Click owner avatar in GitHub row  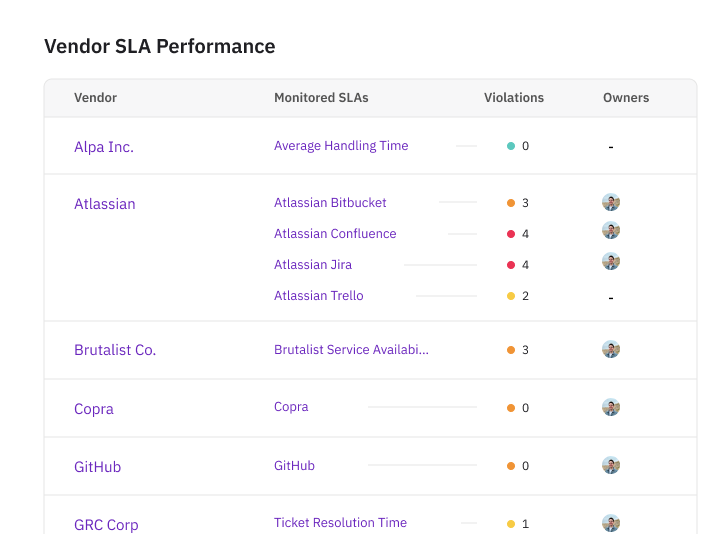[611, 465]
